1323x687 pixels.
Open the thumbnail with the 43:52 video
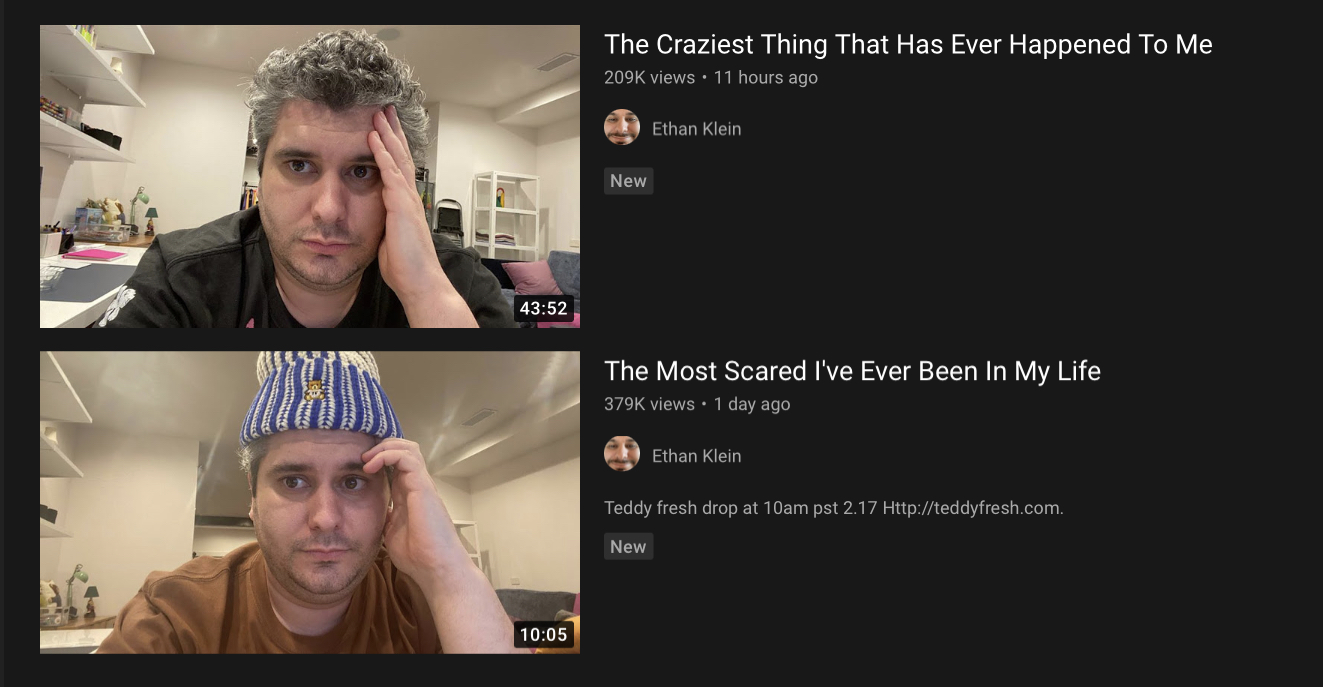pos(310,176)
